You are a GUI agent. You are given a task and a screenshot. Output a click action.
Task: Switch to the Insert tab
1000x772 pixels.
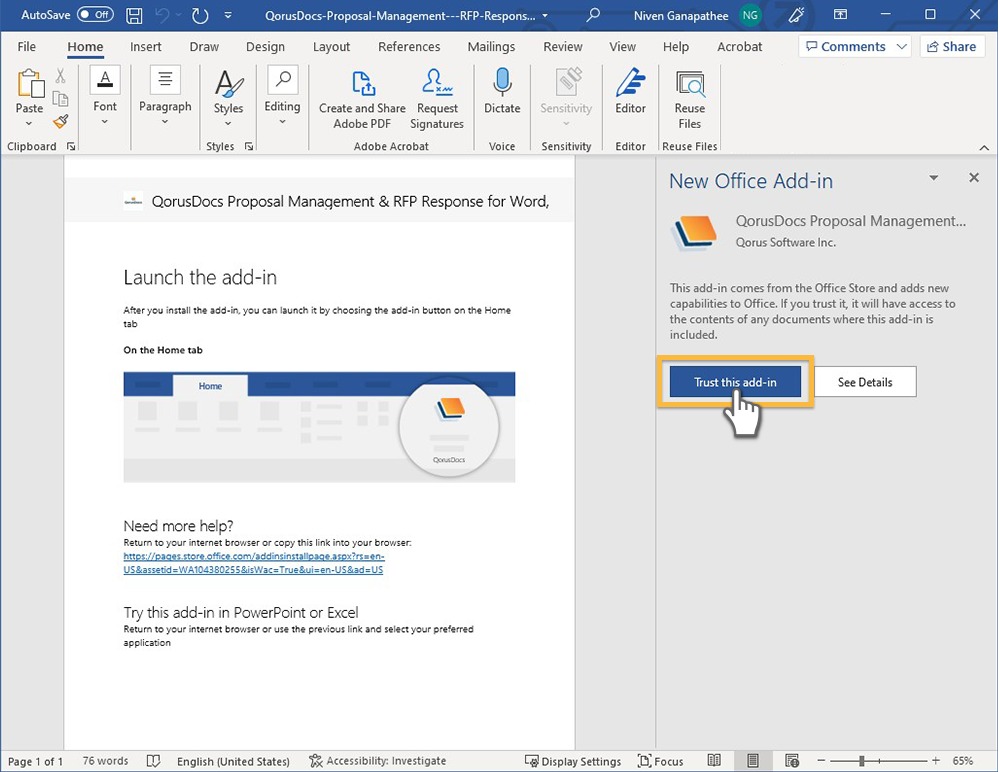(145, 47)
